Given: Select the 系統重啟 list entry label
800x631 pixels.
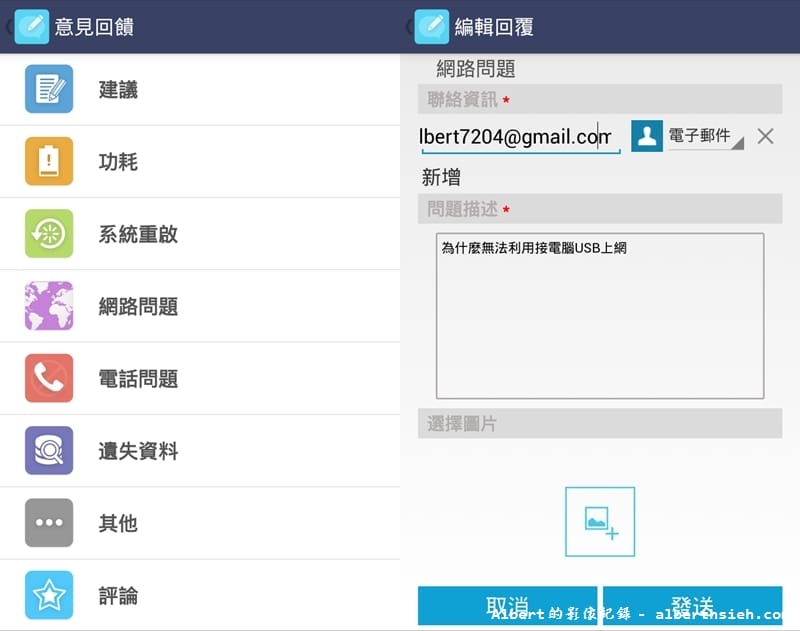Looking at the screenshot, I should coord(138,235).
